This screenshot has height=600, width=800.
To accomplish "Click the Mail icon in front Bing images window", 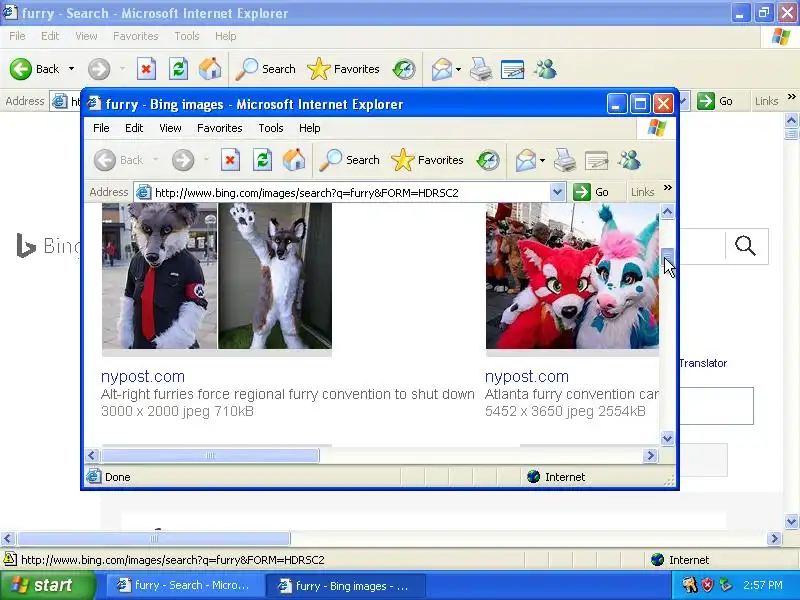I will (526, 160).
